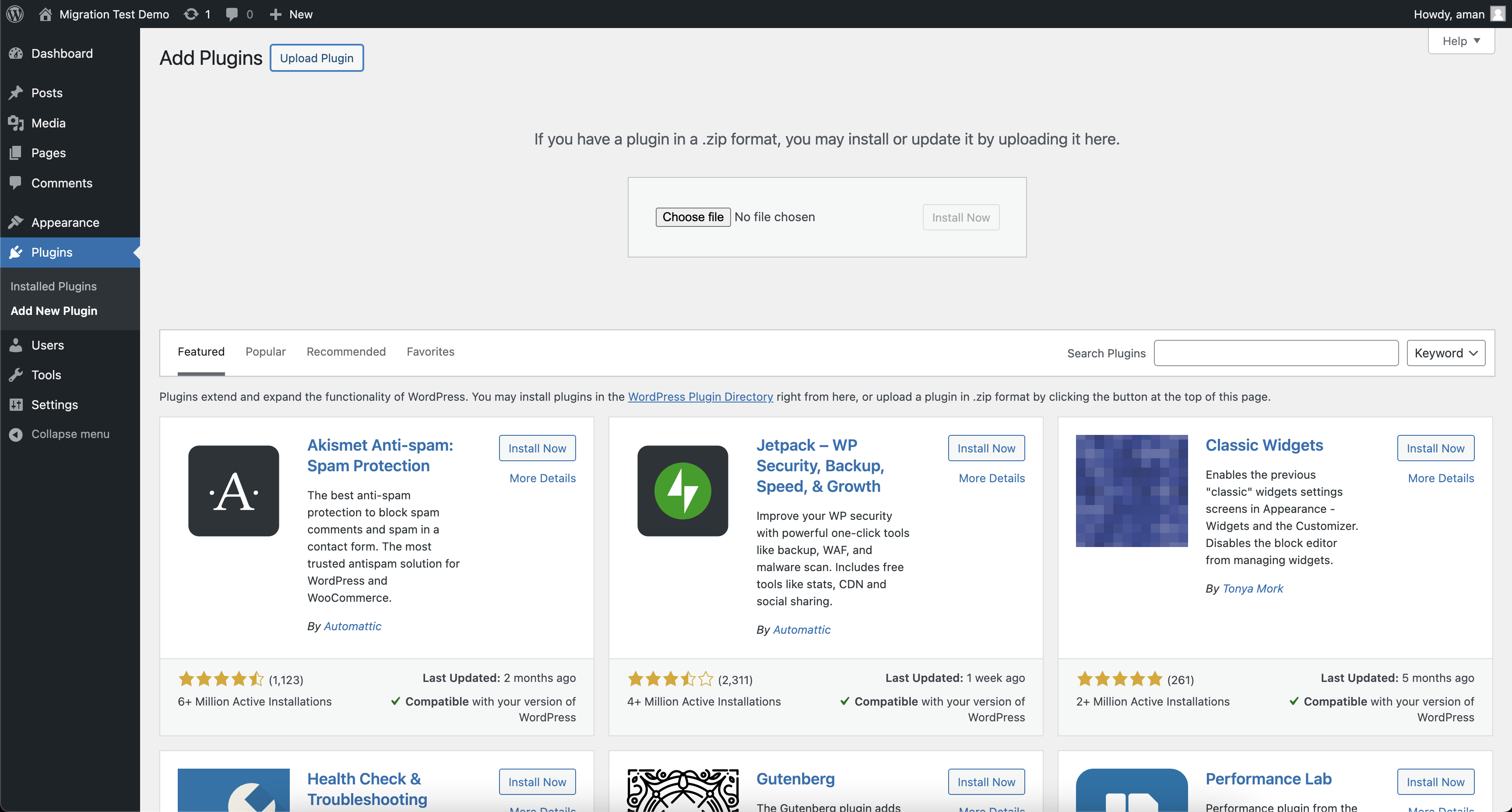Click the Search Plugins input field
The image size is (1512, 812).
tap(1276, 353)
